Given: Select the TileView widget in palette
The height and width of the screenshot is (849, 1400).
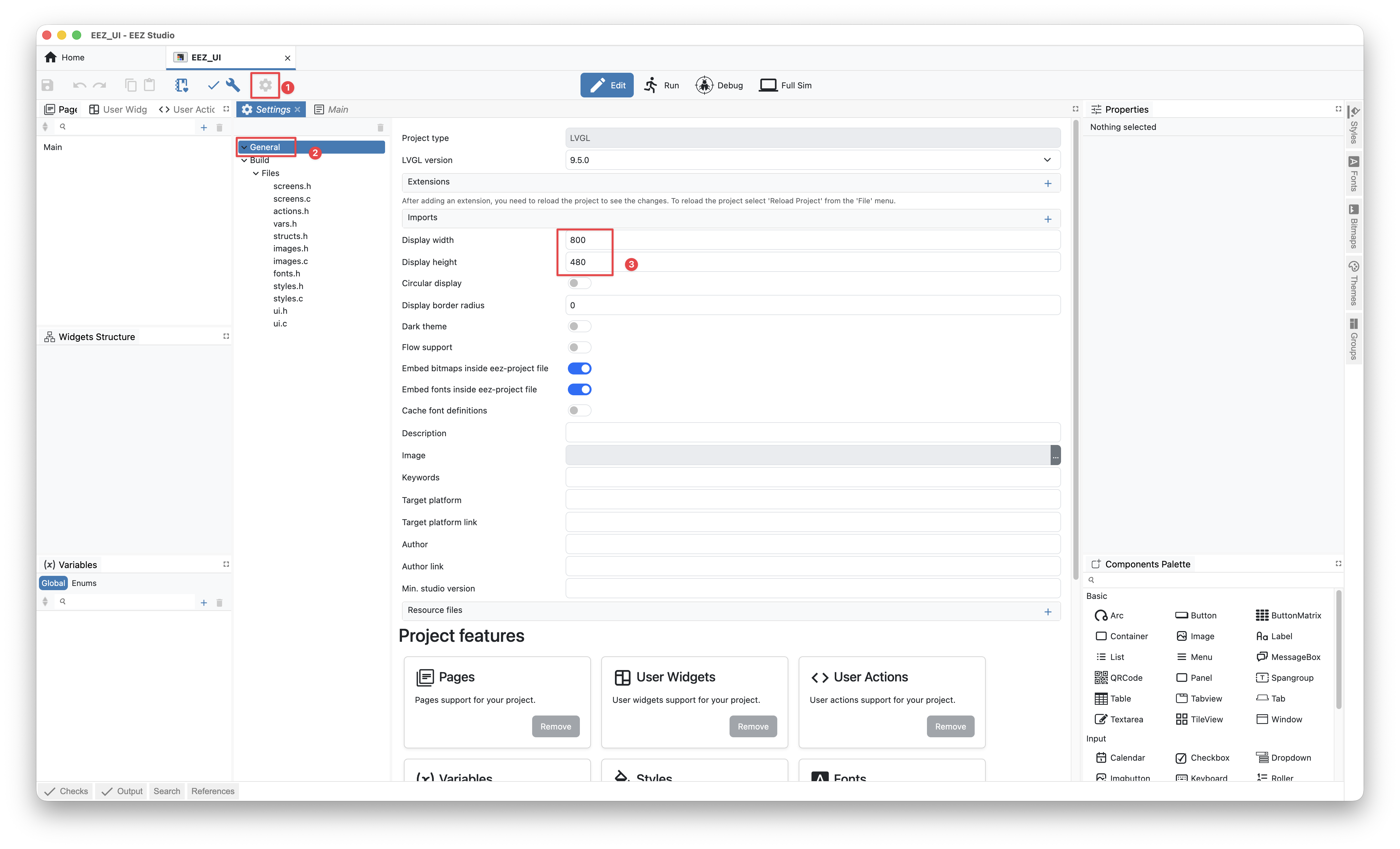Looking at the screenshot, I should coord(1199,719).
